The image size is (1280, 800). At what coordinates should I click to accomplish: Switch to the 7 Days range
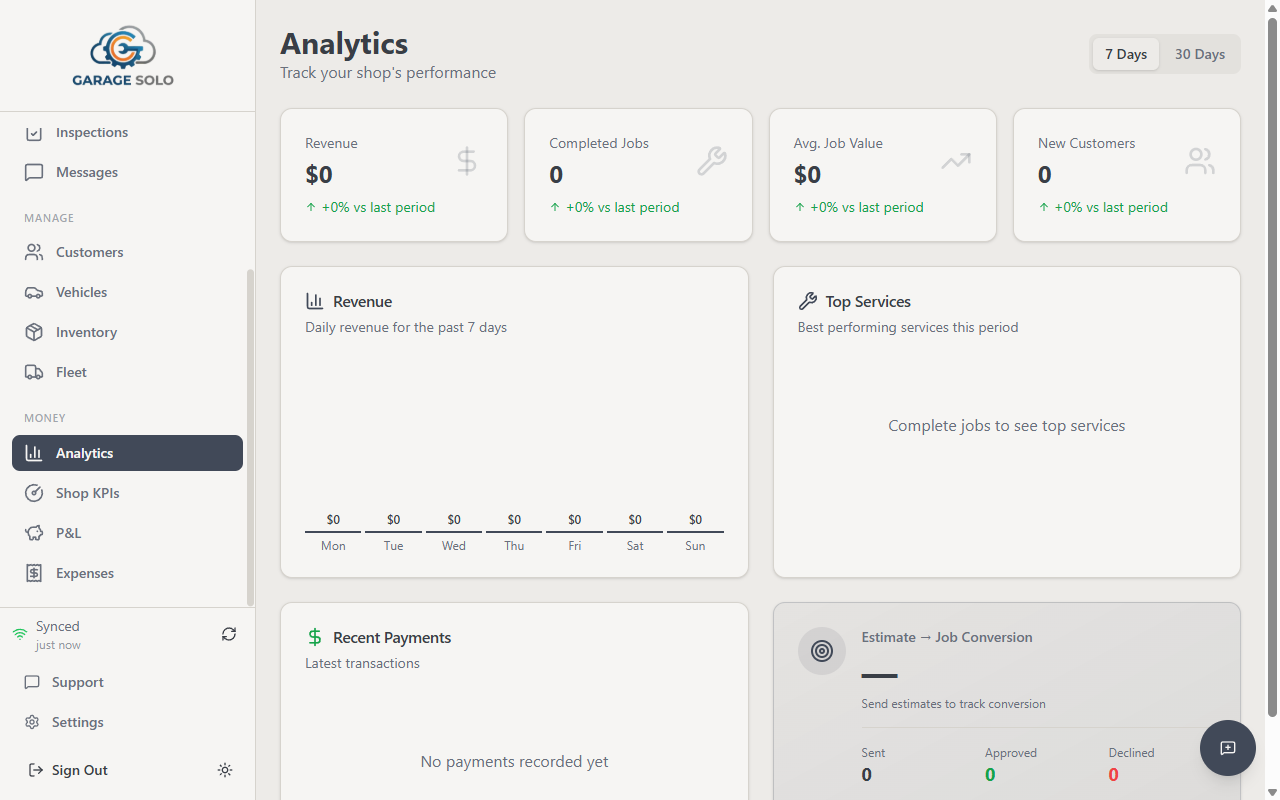[x=1126, y=54]
